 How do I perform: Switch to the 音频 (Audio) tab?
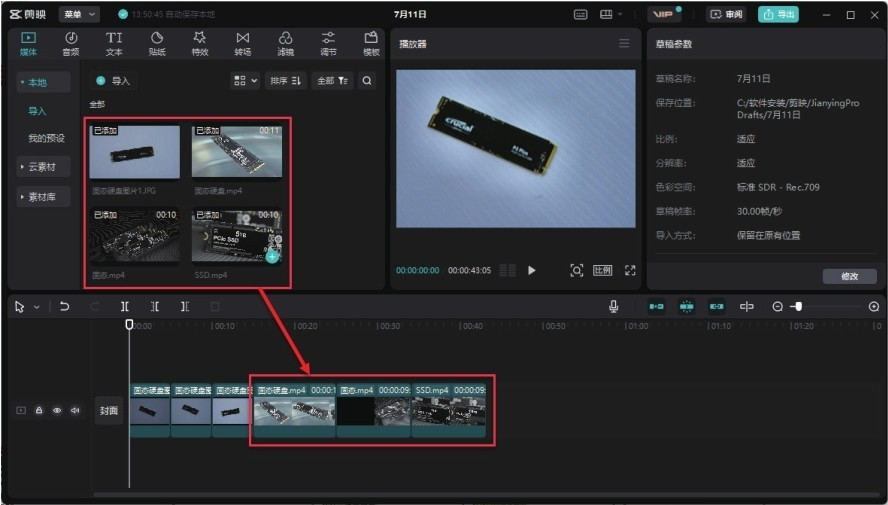coord(71,44)
